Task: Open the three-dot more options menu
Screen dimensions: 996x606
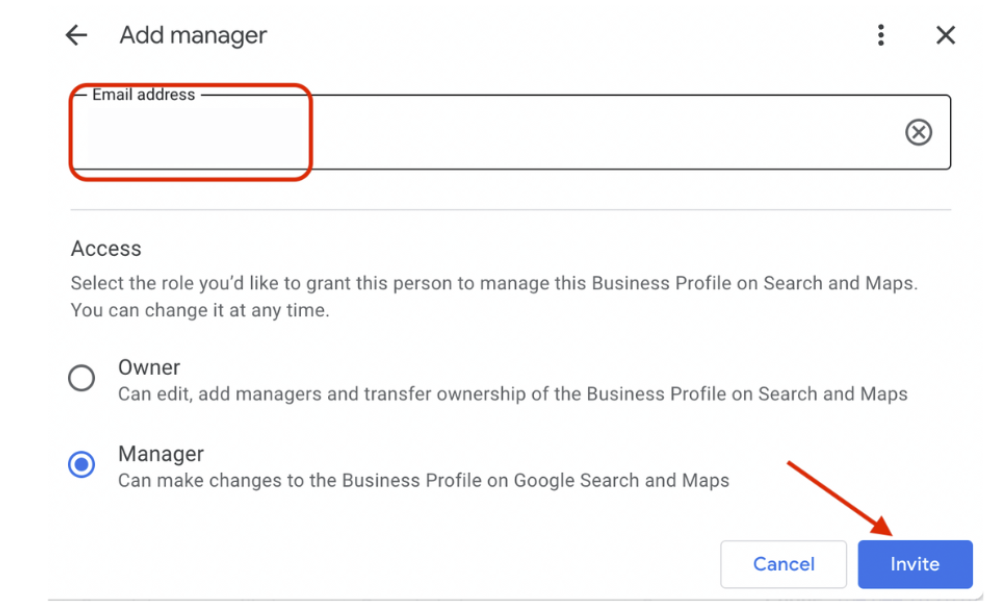Action: (x=880, y=36)
